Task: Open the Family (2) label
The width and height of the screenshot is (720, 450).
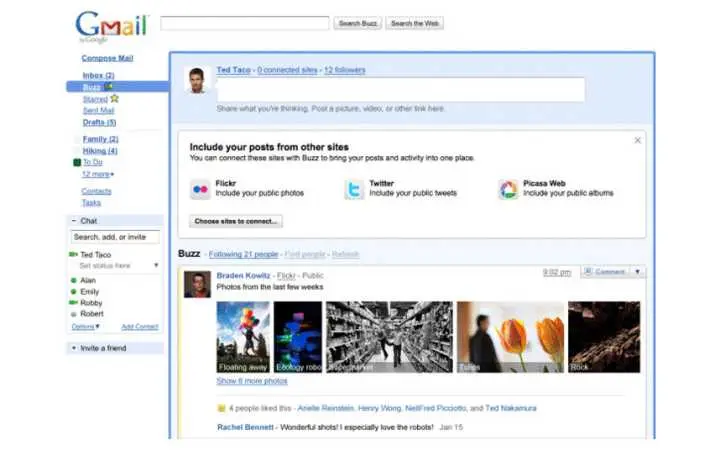Action: [101, 139]
